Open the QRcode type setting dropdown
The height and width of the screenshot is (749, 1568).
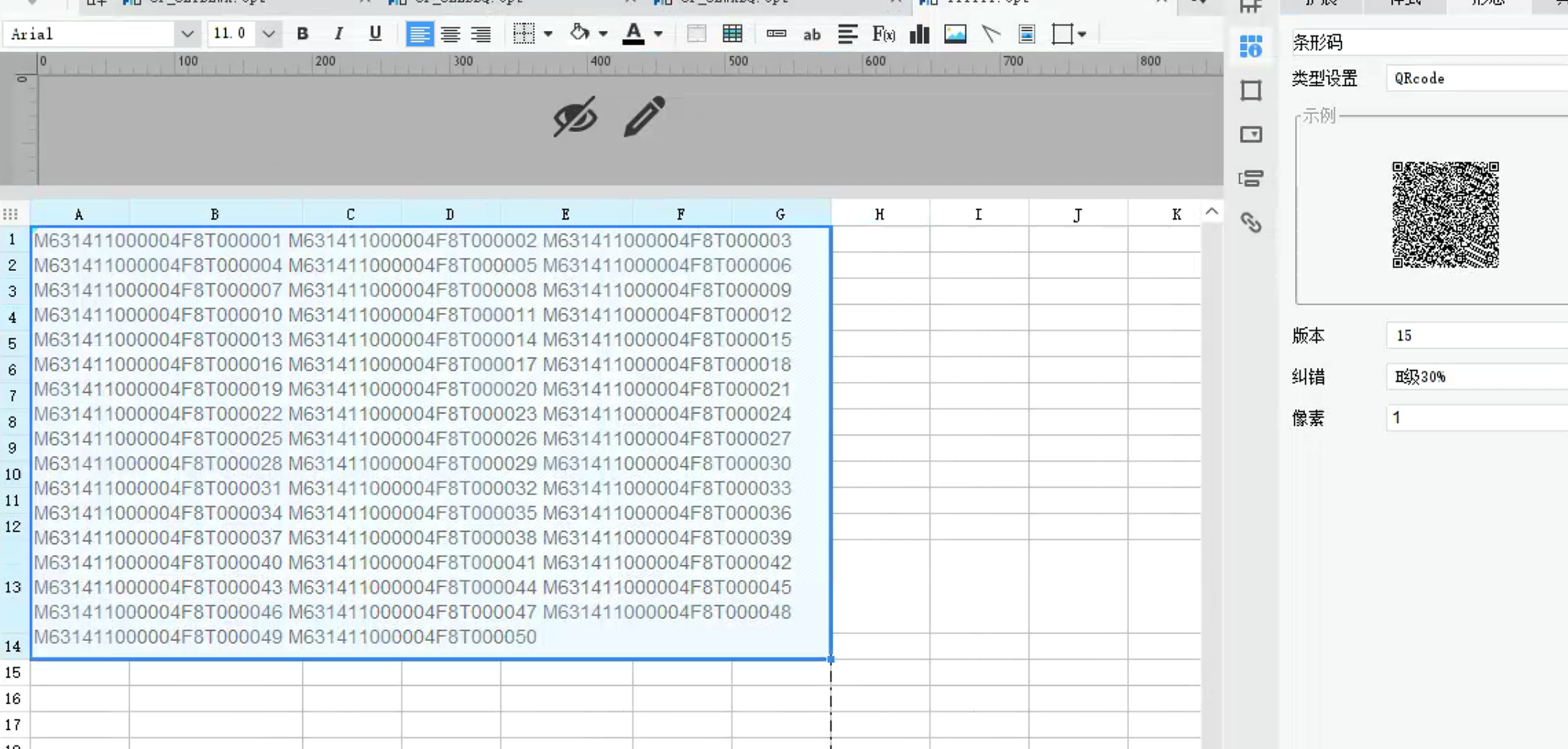pos(1476,79)
